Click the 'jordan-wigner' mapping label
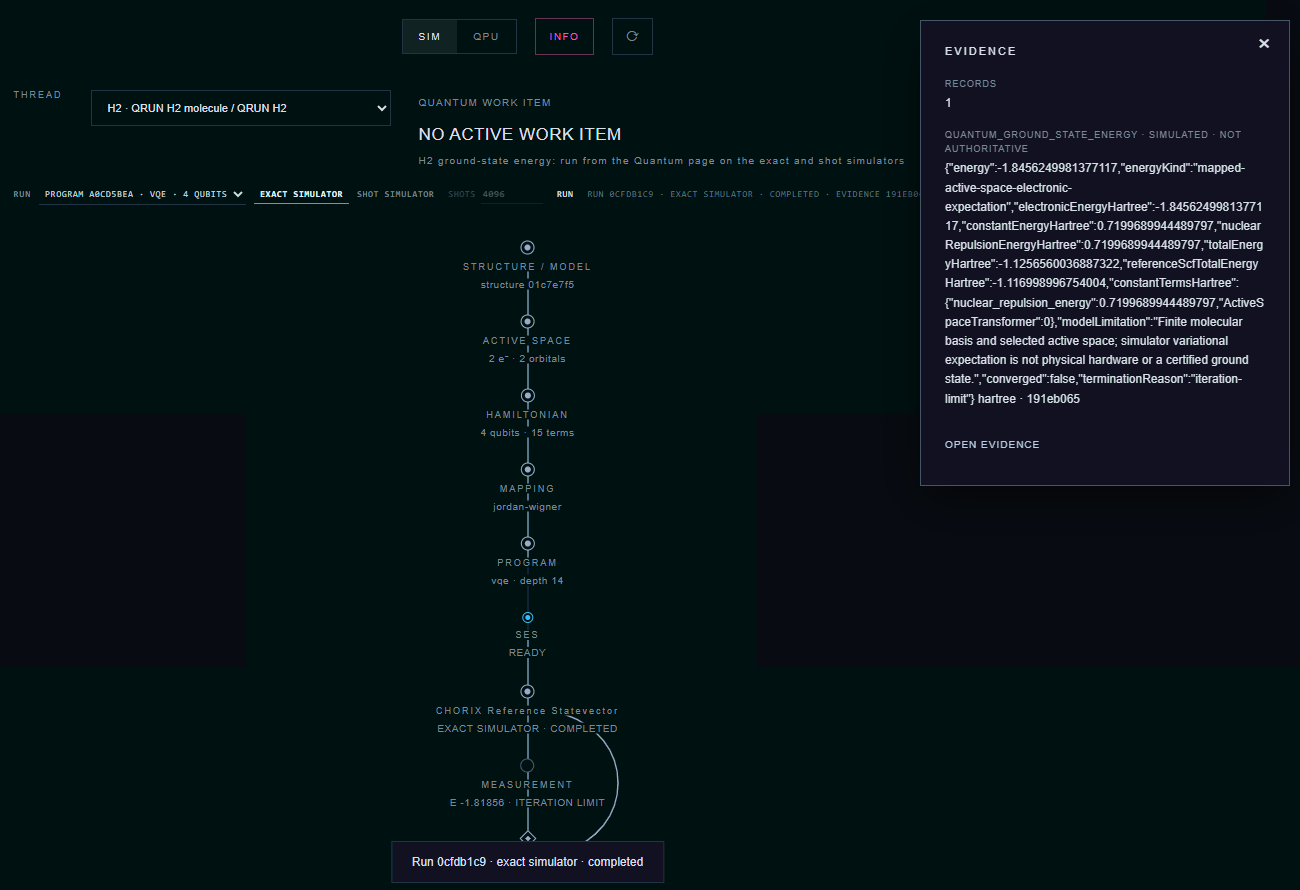The height and width of the screenshot is (890, 1300). pyautogui.click(x=527, y=507)
